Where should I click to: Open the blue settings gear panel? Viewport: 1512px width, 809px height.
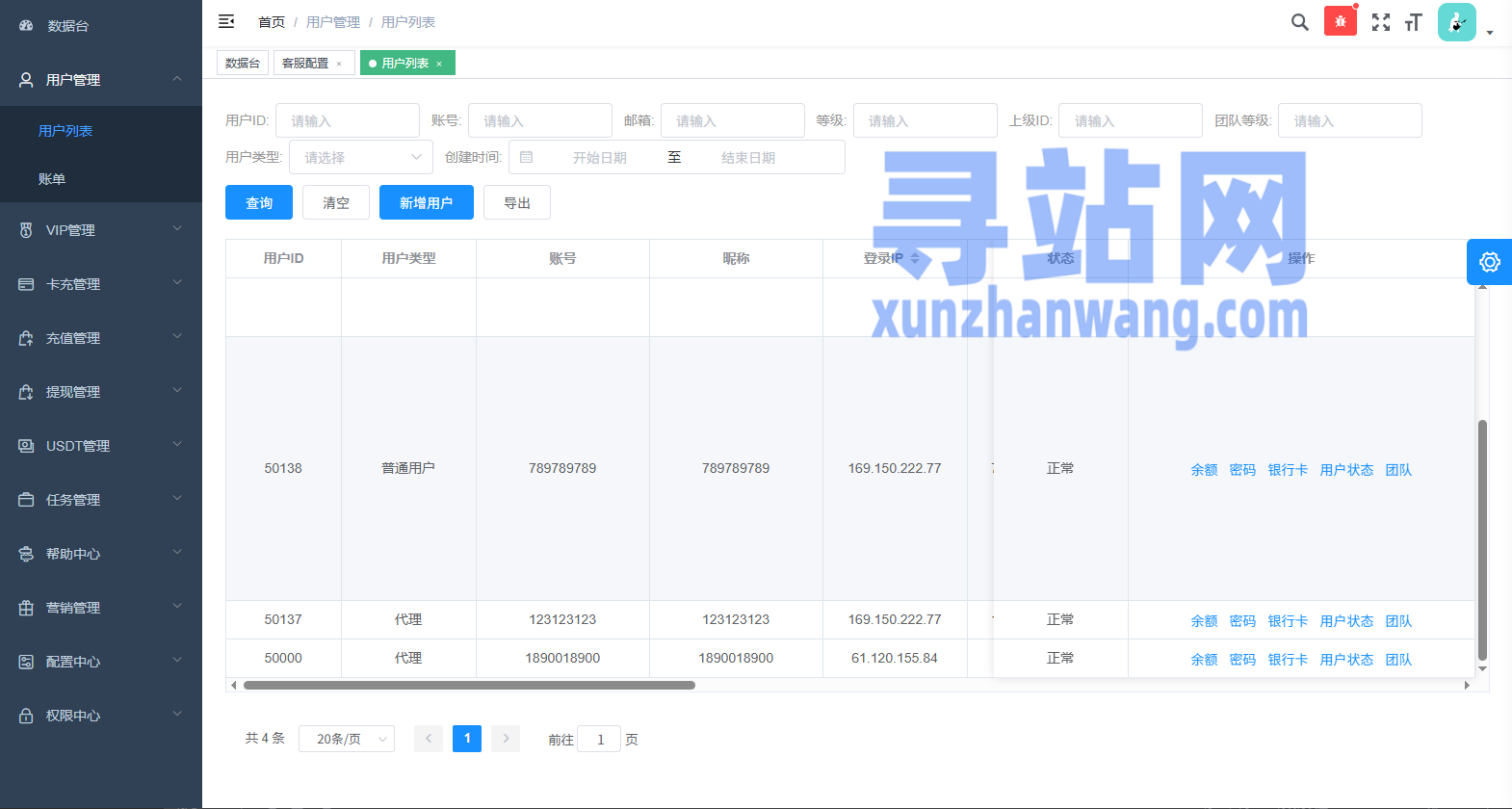(x=1489, y=262)
